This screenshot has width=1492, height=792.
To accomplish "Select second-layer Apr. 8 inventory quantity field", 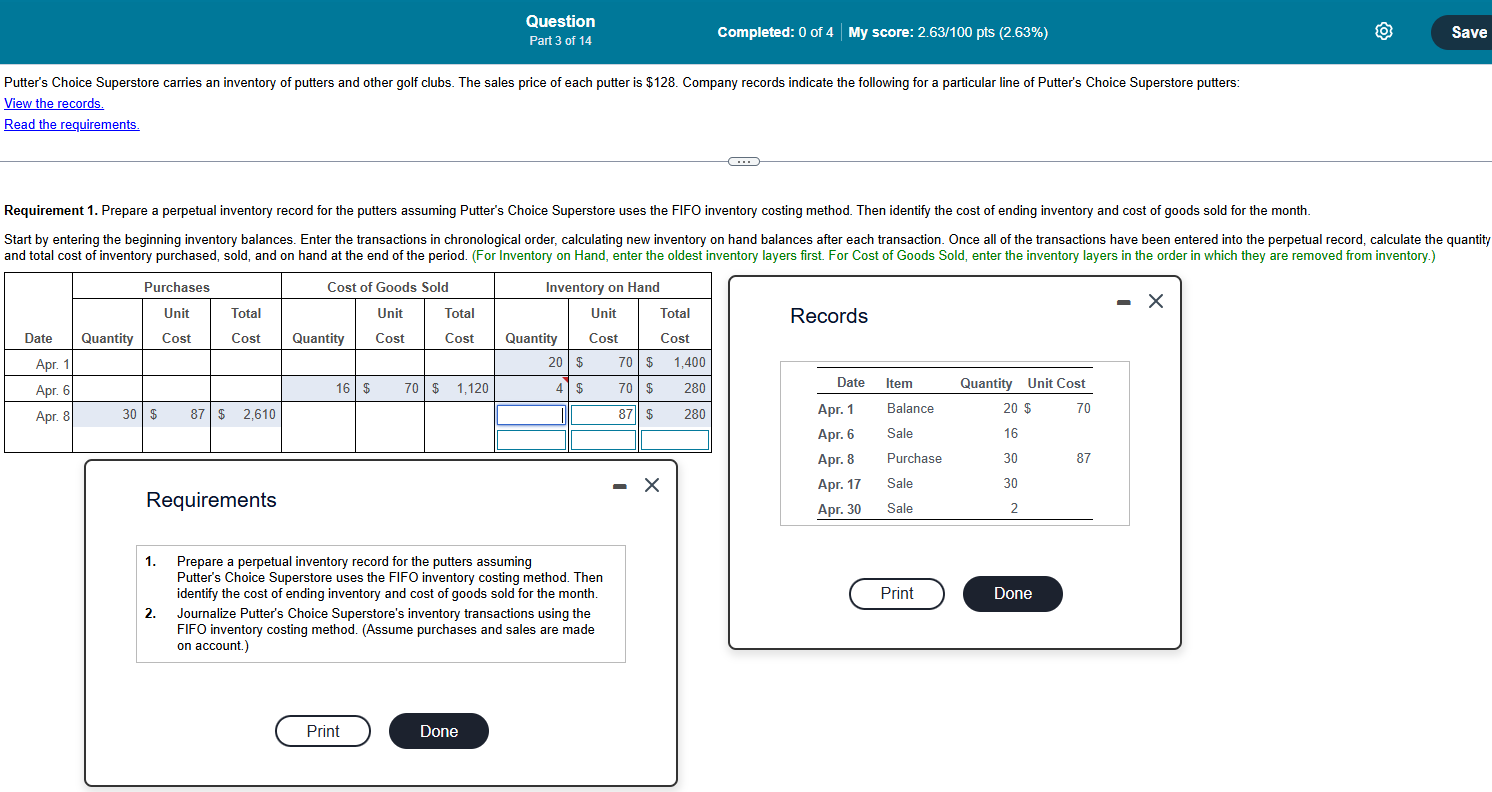I will click(532, 440).
